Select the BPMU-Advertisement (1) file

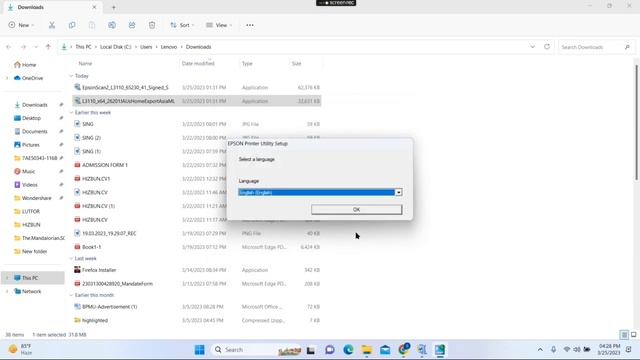pyautogui.click(x=197, y=307)
